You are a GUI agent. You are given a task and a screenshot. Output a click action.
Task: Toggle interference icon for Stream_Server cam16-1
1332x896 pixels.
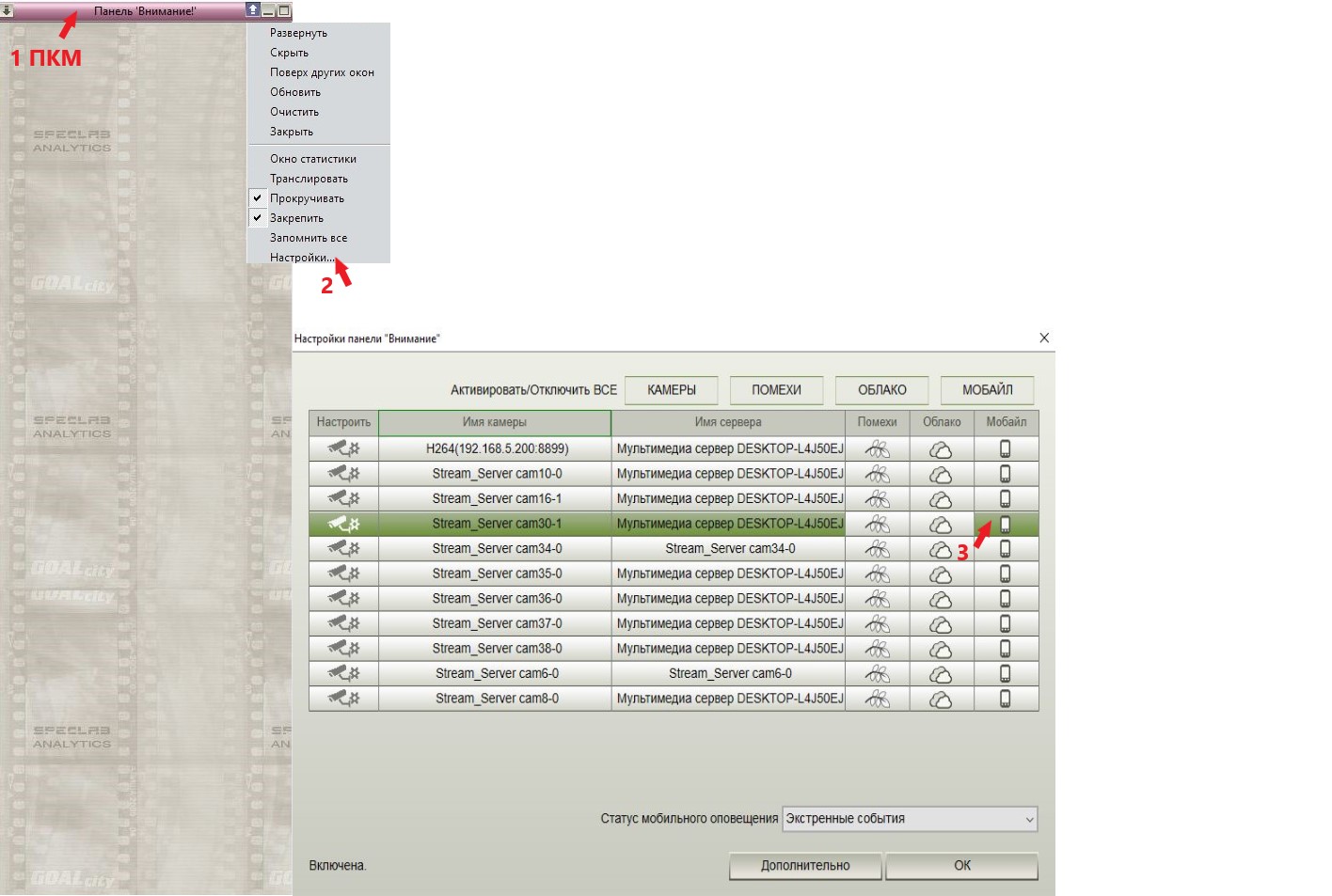click(x=877, y=498)
